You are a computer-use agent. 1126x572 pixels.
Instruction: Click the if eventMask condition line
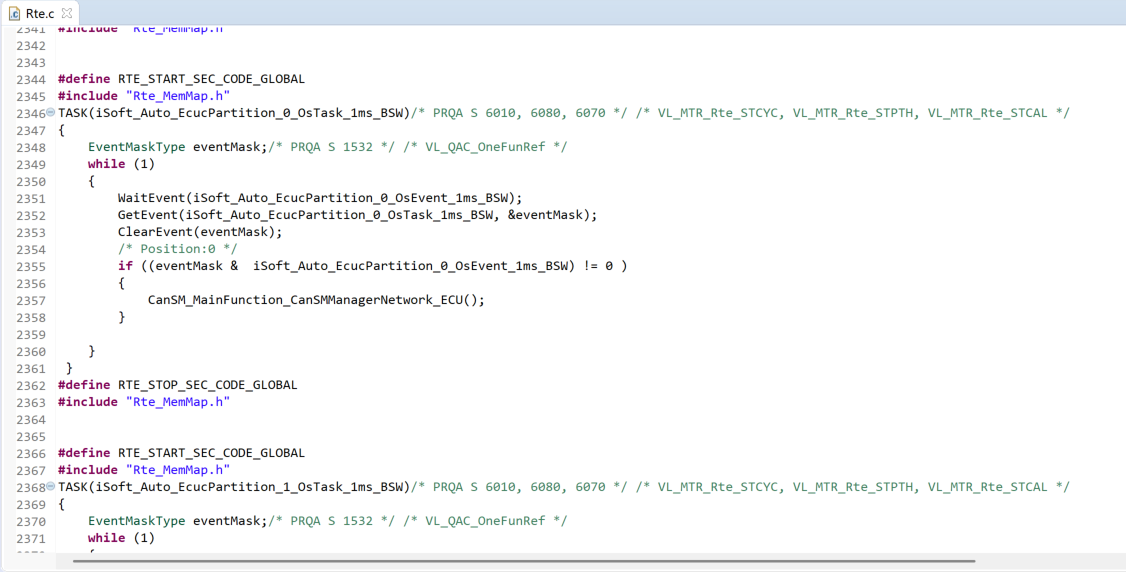[372, 266]
